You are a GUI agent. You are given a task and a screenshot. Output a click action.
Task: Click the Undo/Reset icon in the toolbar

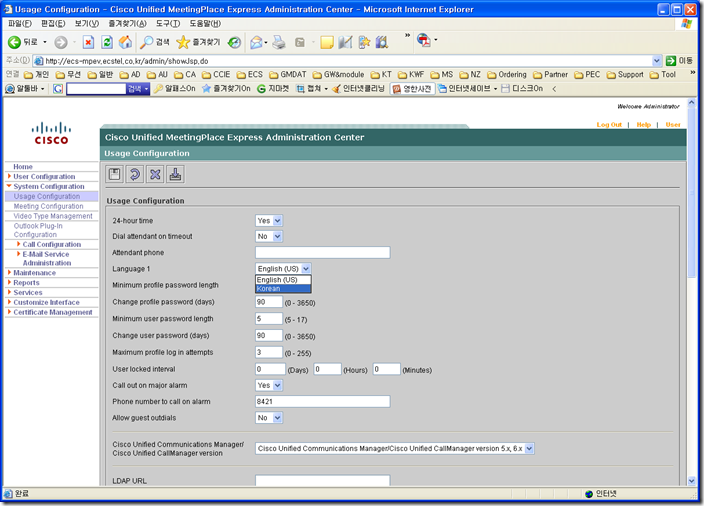[x=135, y=174]
